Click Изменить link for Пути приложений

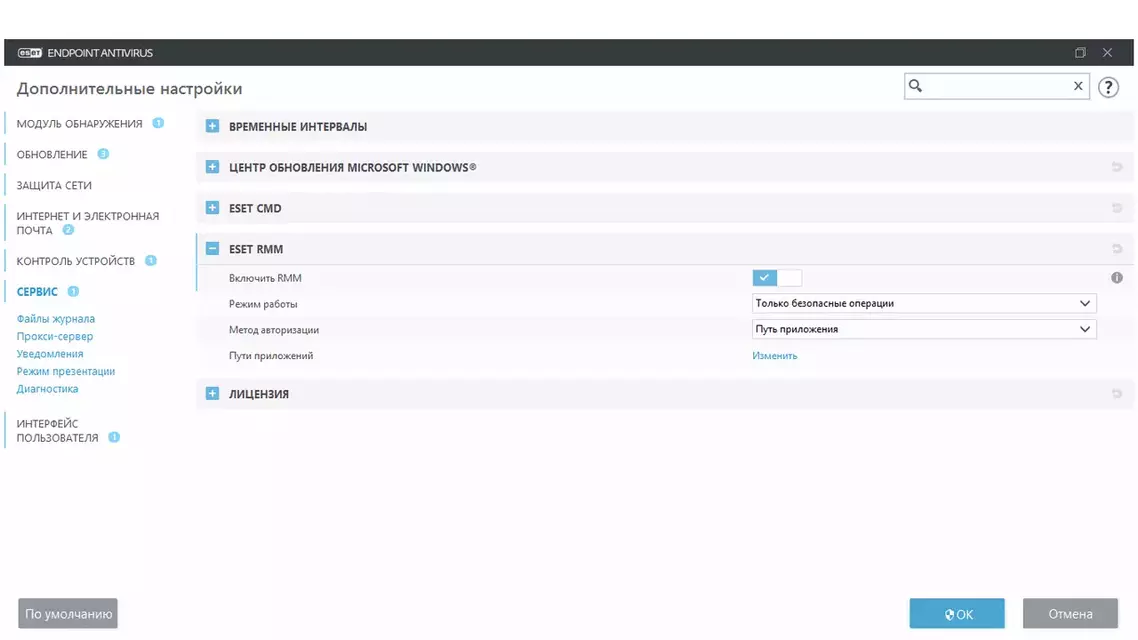(774, 356)
